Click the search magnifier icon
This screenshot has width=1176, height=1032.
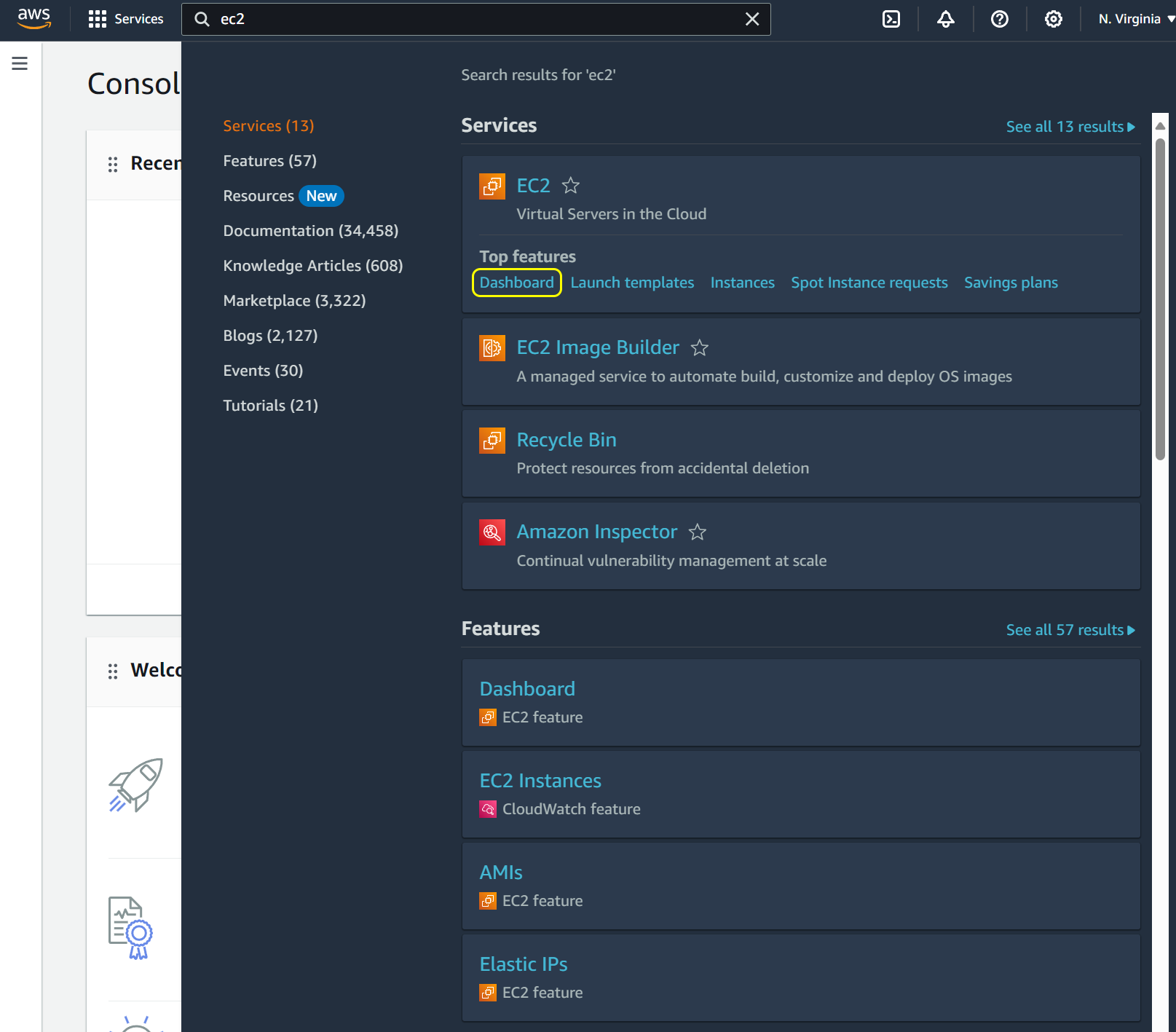[x=202, y=19]
